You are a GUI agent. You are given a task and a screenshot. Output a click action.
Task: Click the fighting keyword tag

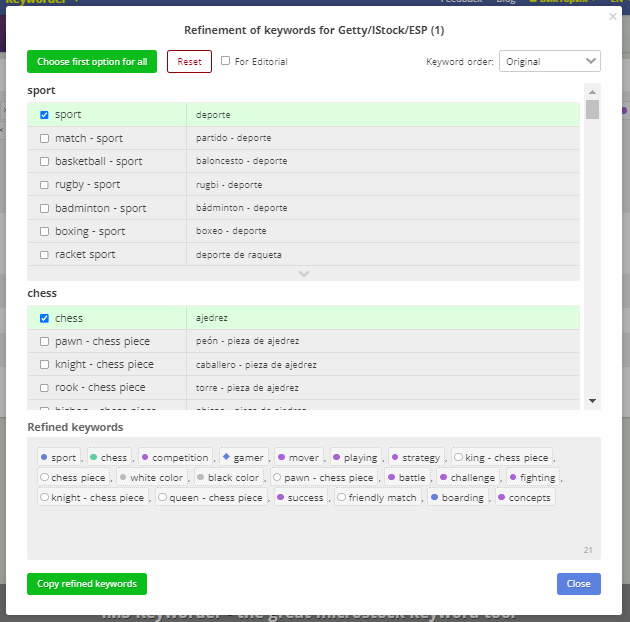click(x=533, y=477)
